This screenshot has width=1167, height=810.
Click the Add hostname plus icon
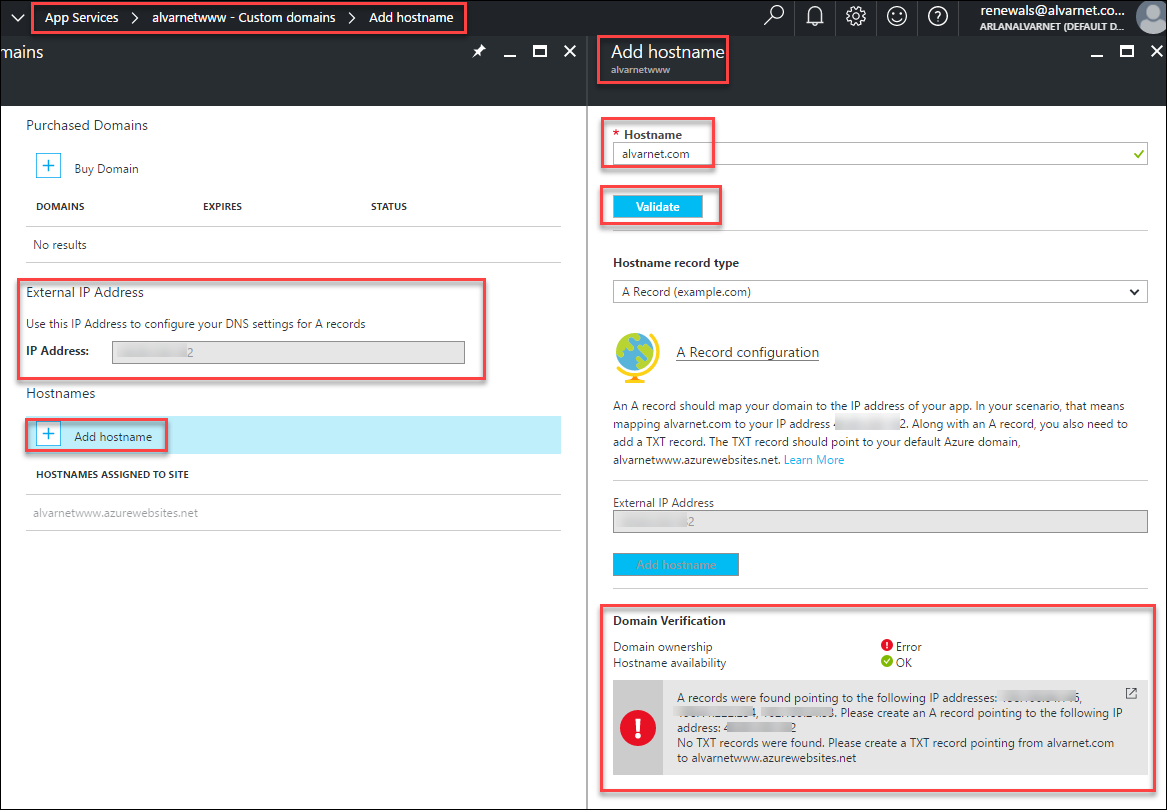(48, 434)
